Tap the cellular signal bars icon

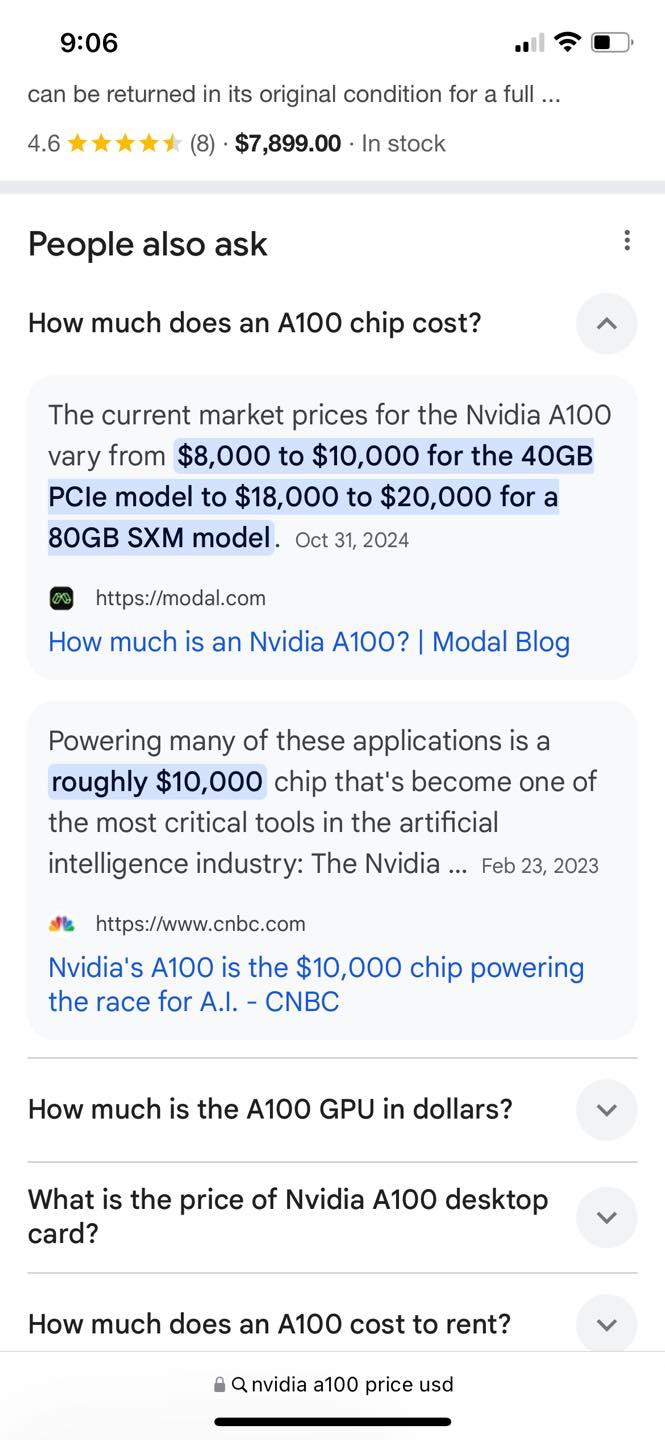tap(529, 43)
